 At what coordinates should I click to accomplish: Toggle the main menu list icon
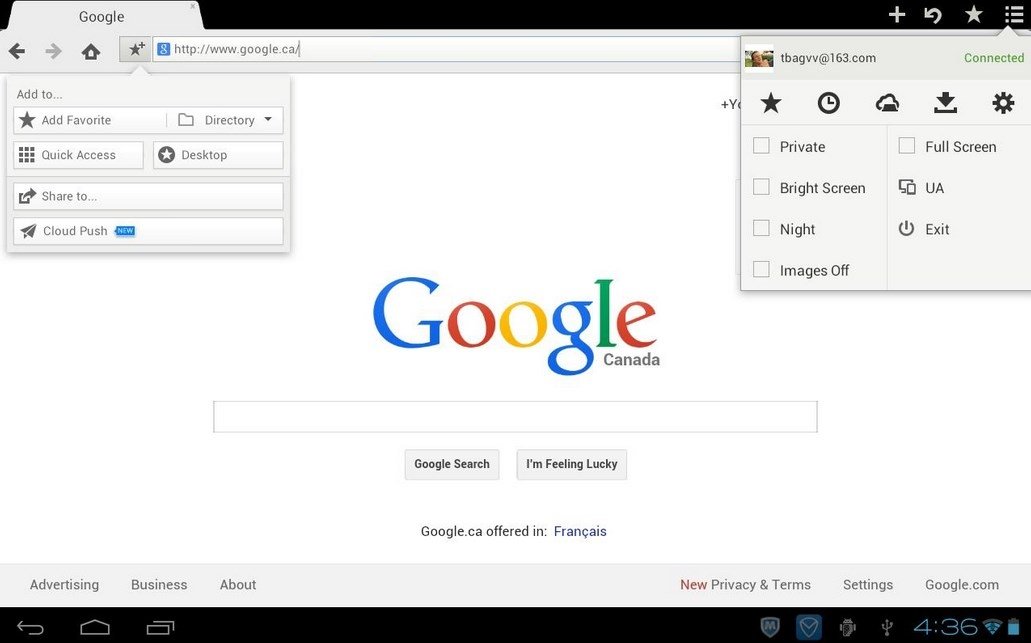click(x=1014, y=14)
